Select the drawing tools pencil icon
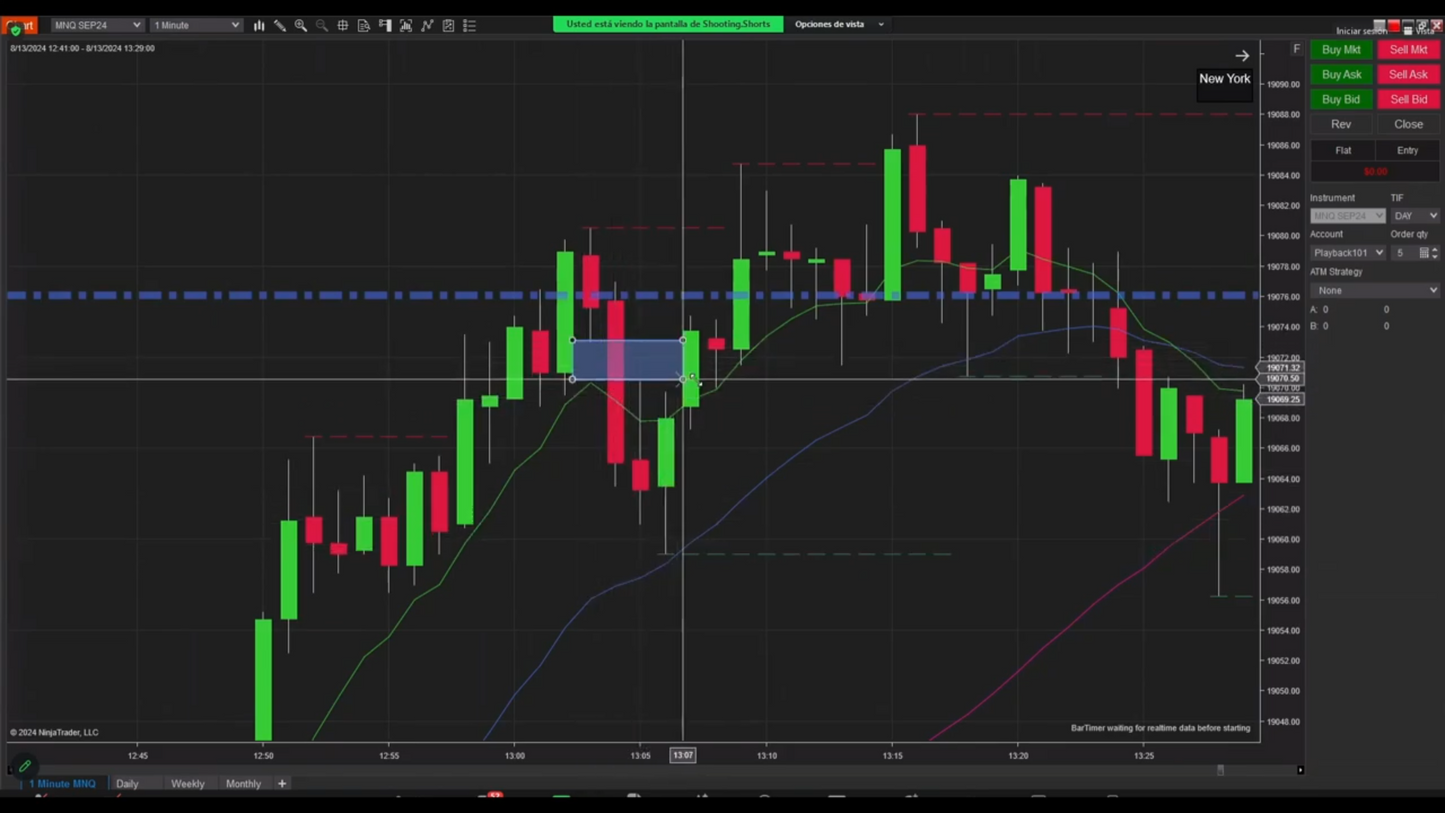This screenshot has height=813, width=1445. click(x=280, y=25)
